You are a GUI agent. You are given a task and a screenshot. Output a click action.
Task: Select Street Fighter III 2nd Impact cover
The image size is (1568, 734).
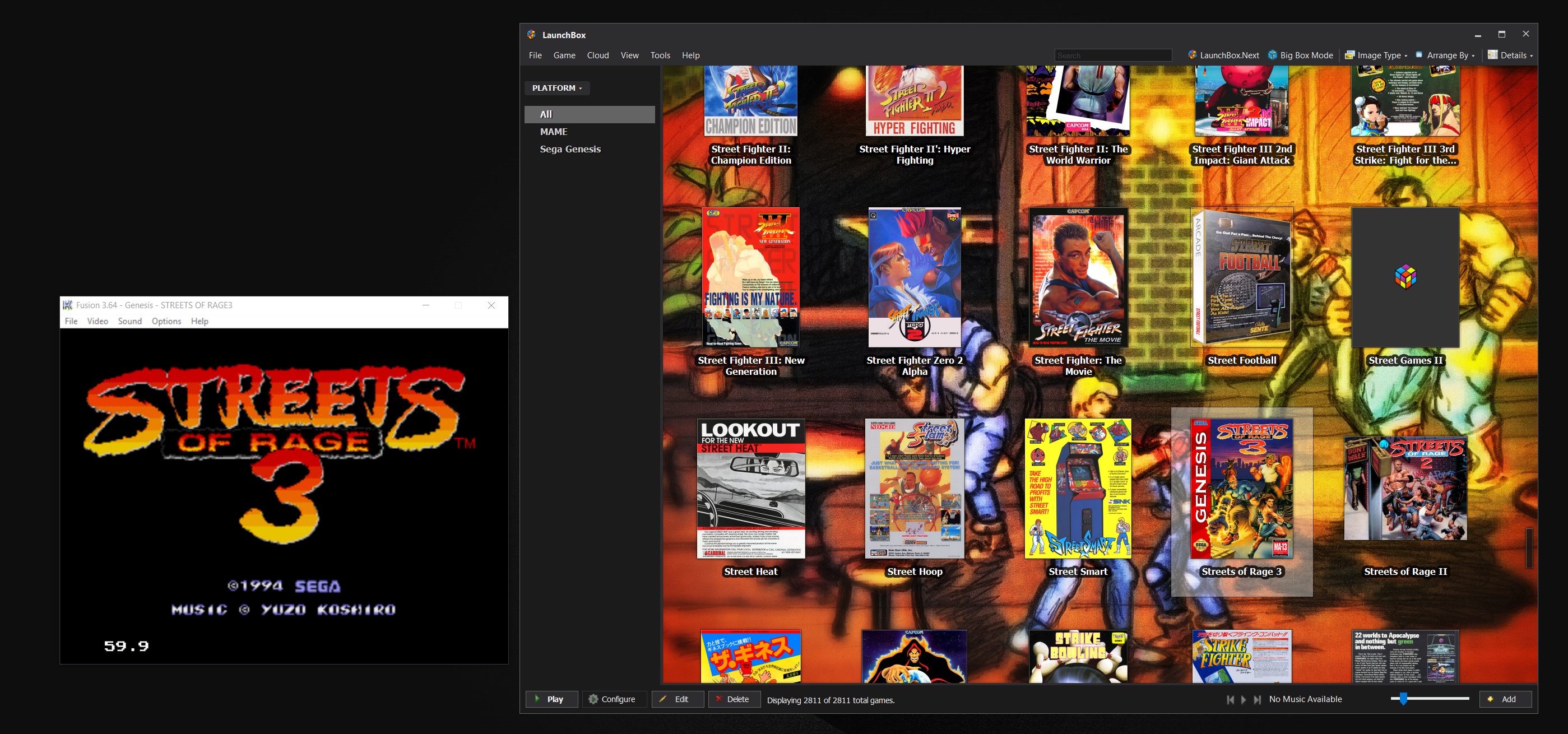coord(1242,100)
